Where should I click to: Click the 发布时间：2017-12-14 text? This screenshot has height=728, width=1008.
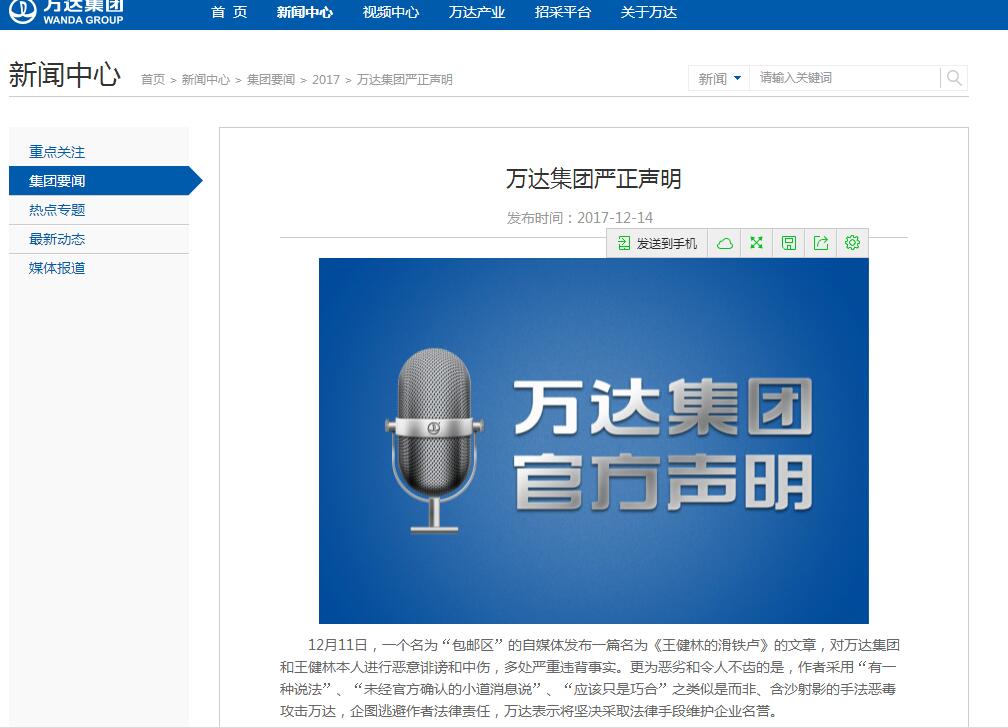point(579,218)
